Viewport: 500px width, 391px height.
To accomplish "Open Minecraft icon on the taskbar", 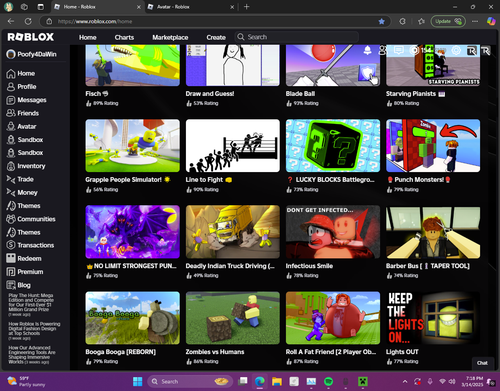I will pyautogui.click(x=363, y=381).
